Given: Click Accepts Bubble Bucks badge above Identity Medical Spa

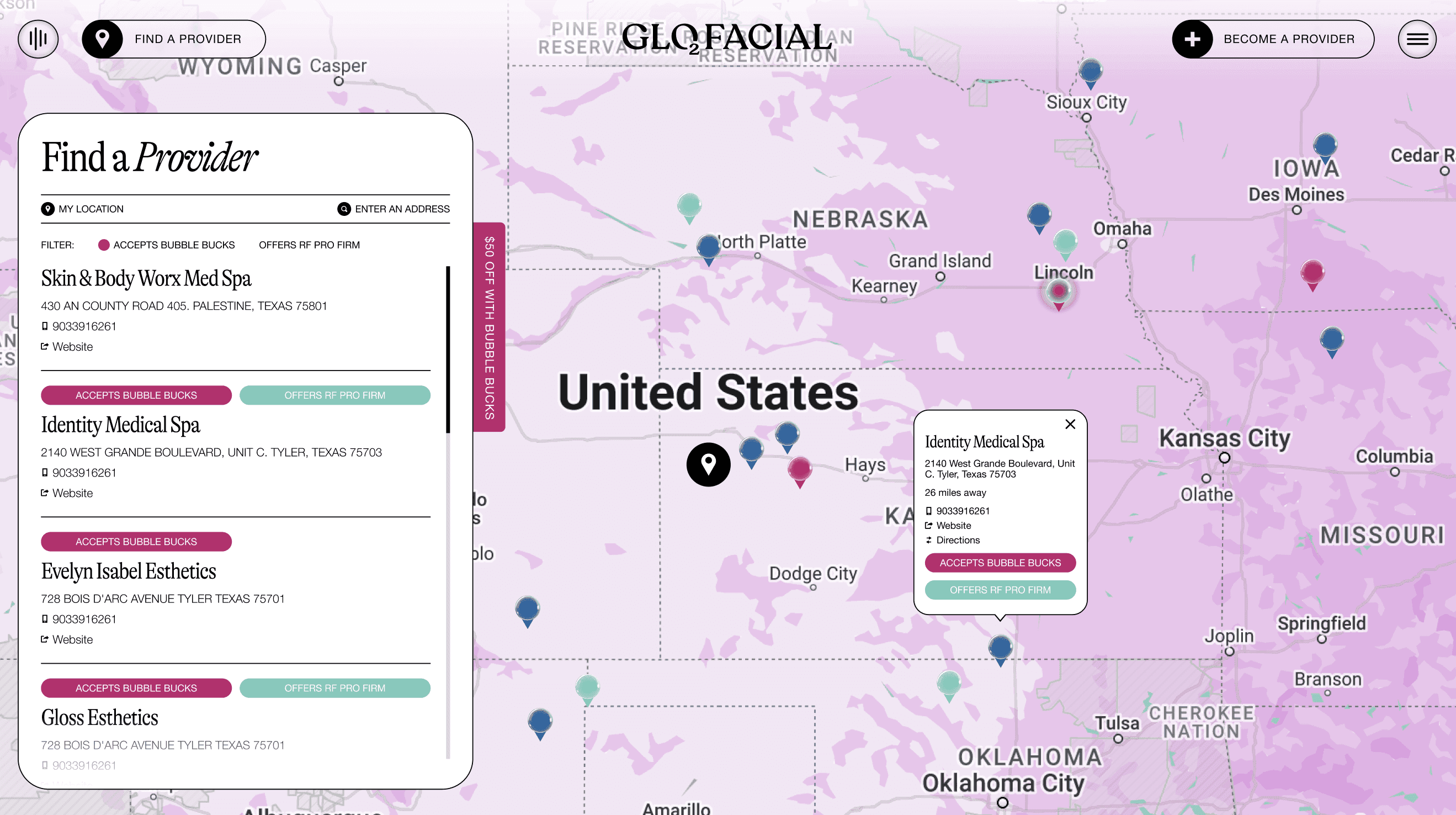Looking at the screenshot, I should (x=136, y=395).
